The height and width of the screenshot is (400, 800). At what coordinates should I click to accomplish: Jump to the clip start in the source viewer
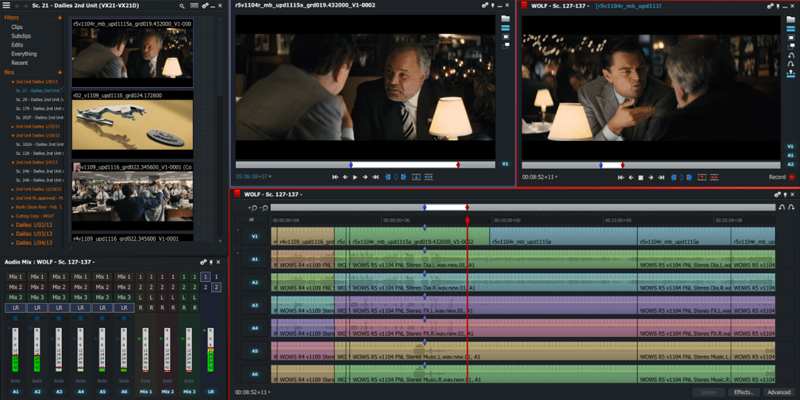[x=333, y=177]
